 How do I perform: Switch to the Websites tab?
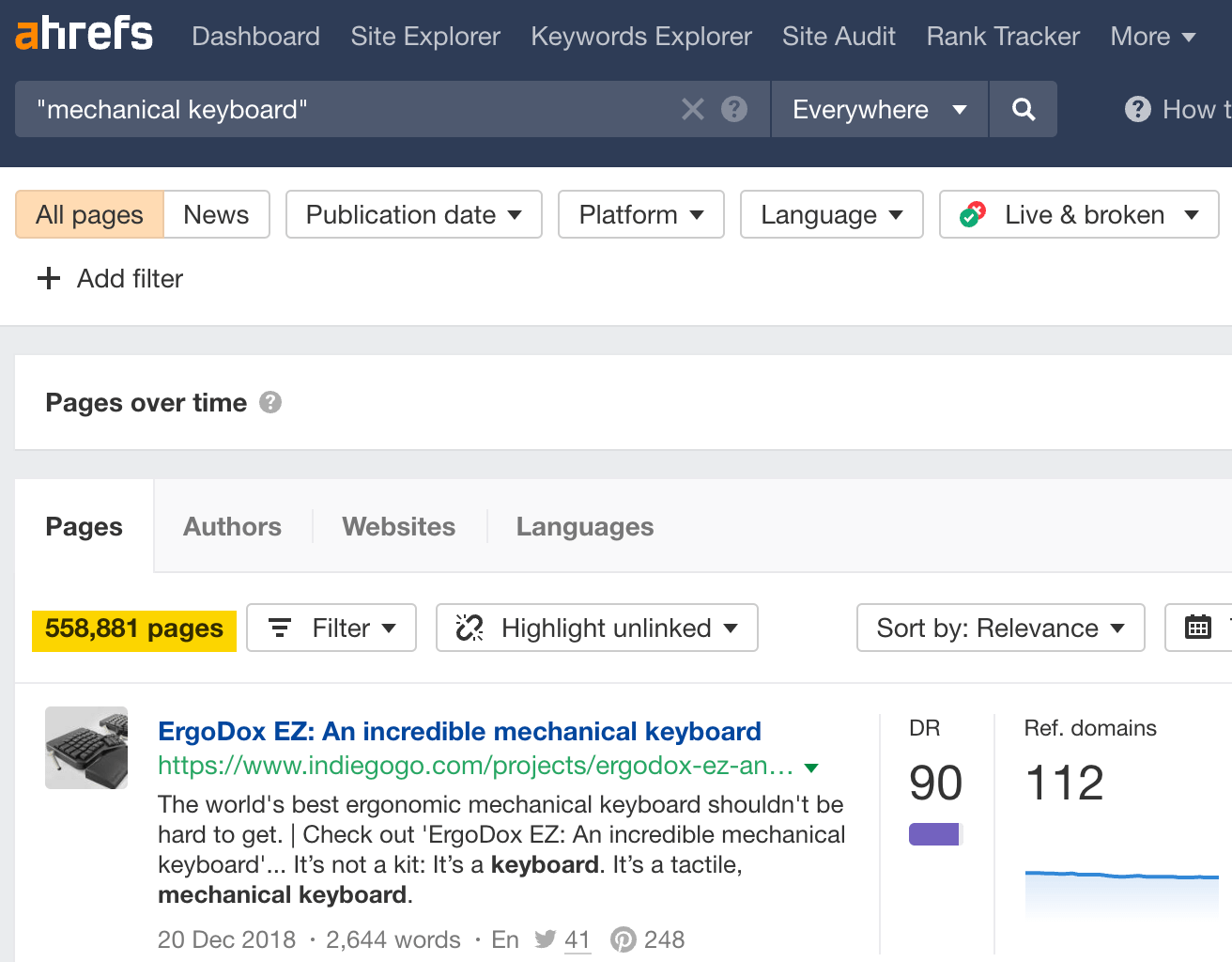[x=398, y=526]
